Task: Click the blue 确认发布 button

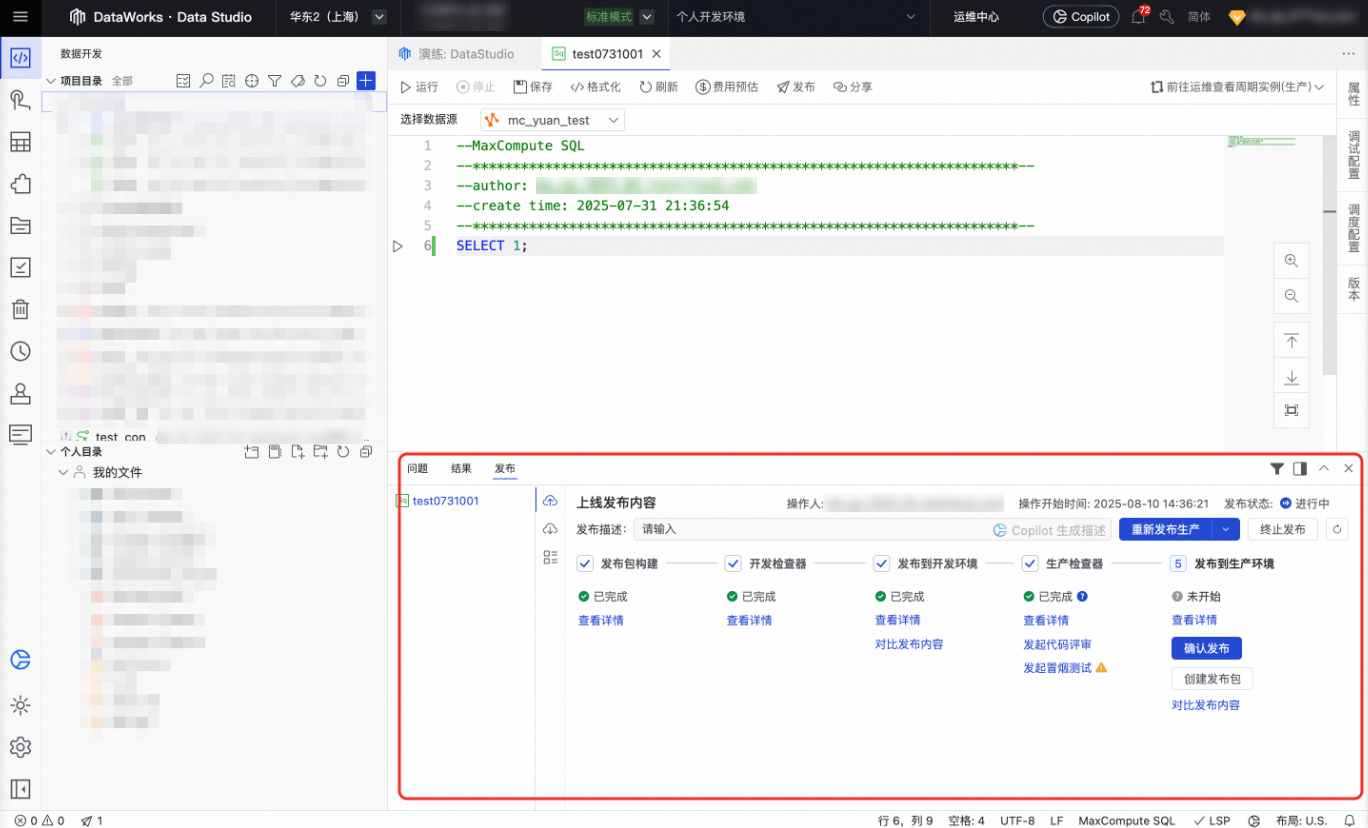Action: coord(1207,648)
